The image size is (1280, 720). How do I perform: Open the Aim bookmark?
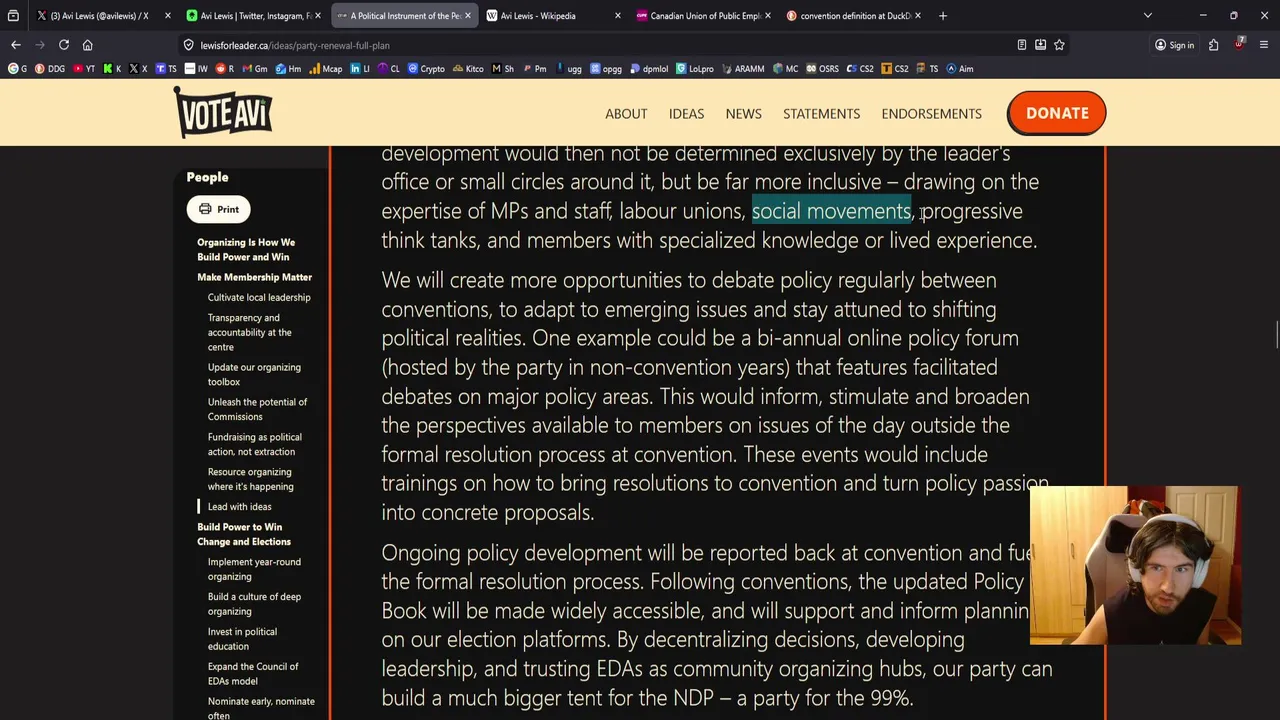click(x=960, y=69)
